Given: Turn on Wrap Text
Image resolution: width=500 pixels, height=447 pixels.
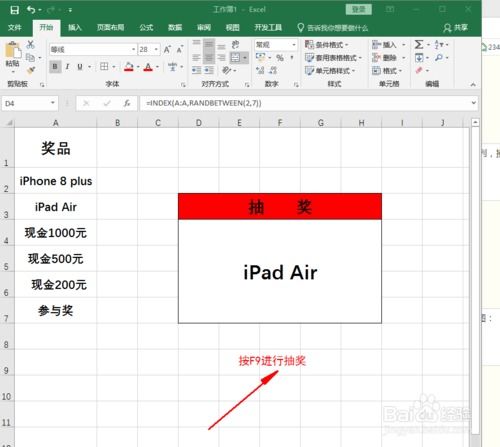Looking at the screenshot, I should point(235,45).
